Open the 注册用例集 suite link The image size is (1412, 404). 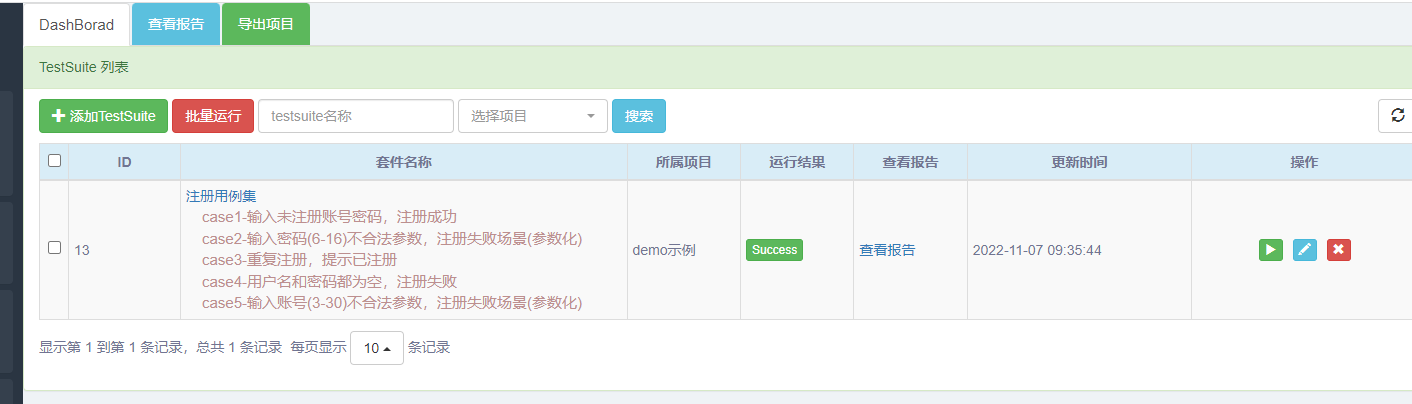pos(221,197)
